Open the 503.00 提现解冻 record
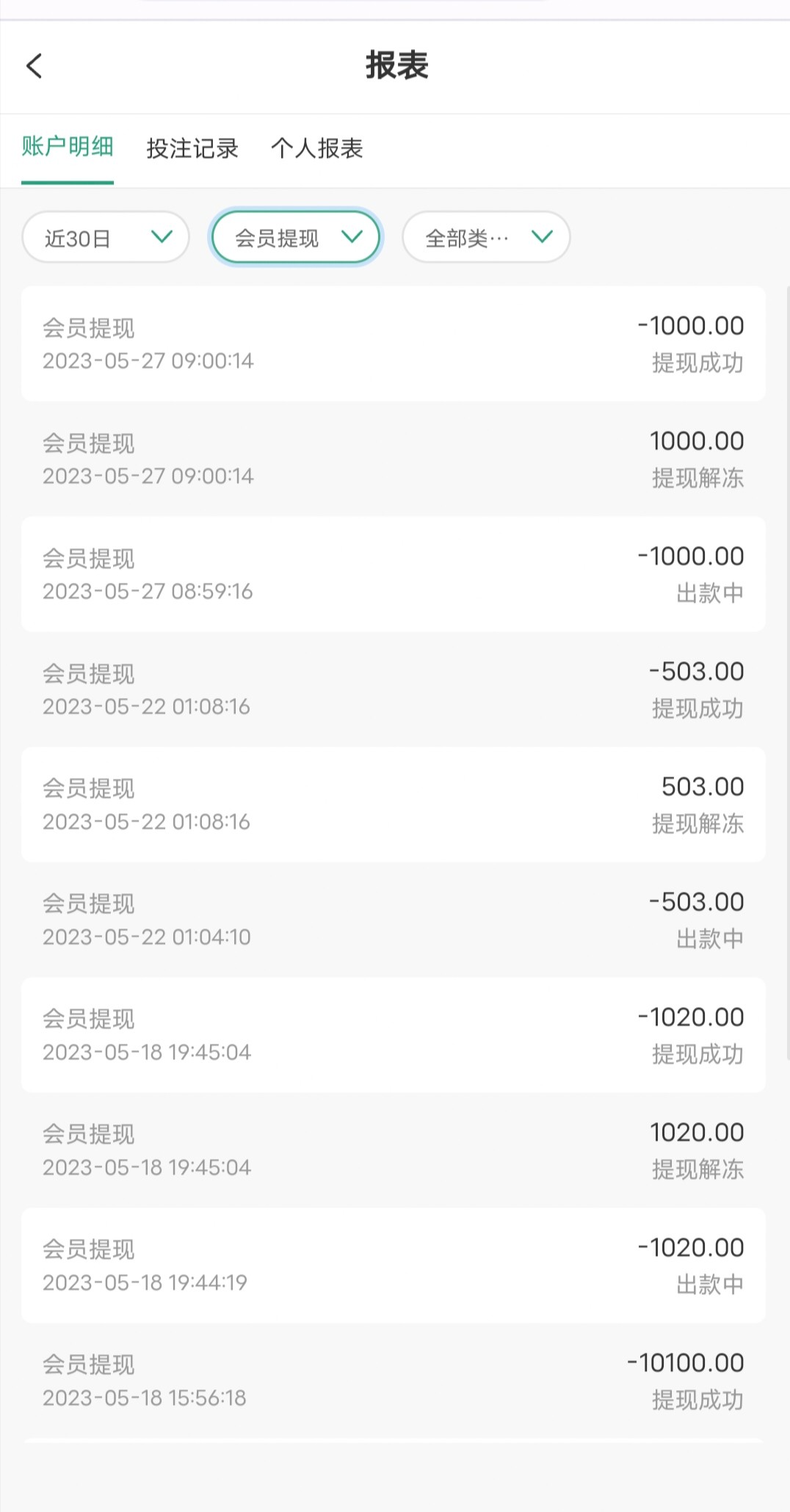Image resolution: width=790 pixels, height=1512 pixels. (x=394, y=804)
